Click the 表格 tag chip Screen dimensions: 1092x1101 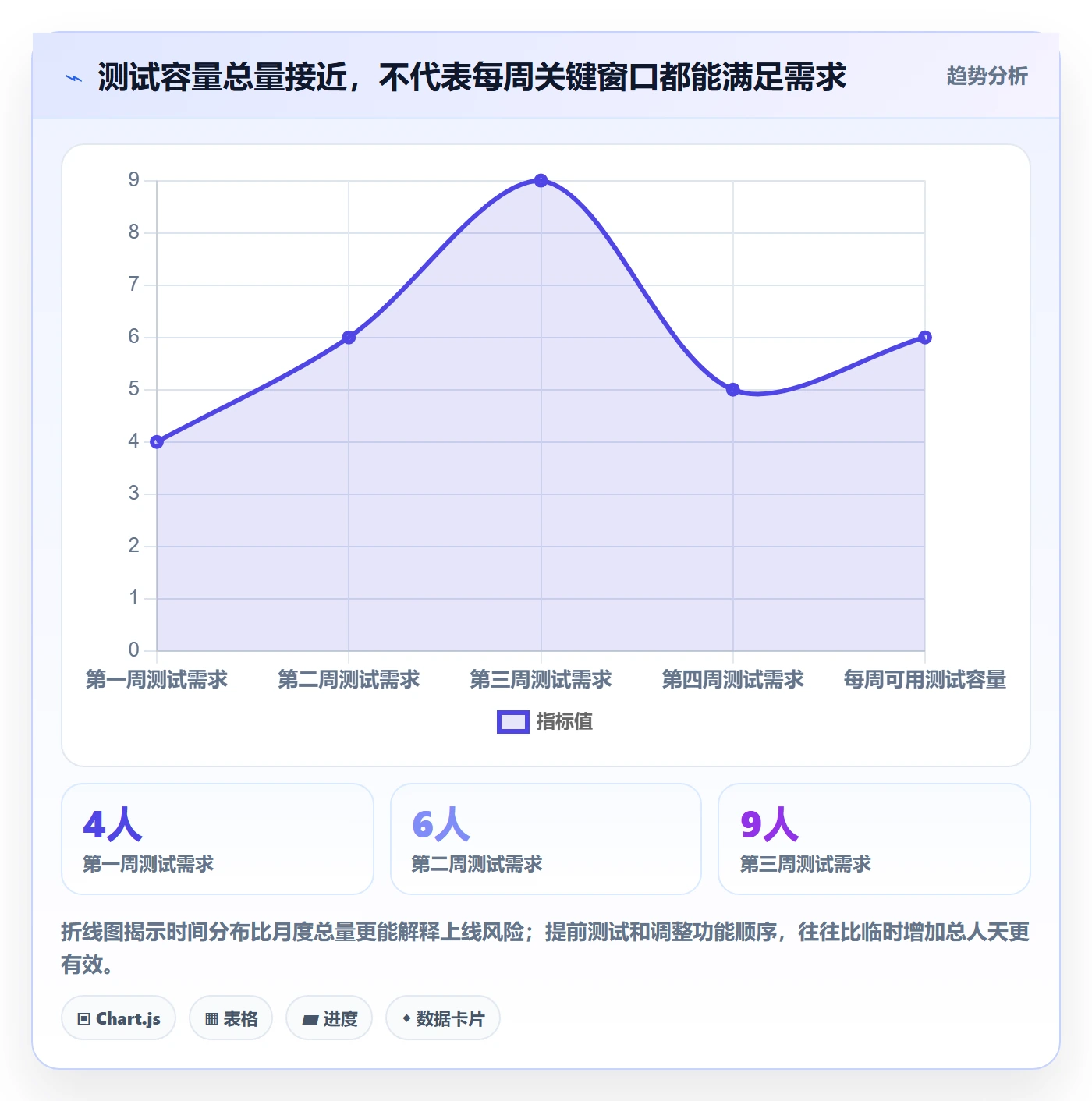(x=231, y=1018)
